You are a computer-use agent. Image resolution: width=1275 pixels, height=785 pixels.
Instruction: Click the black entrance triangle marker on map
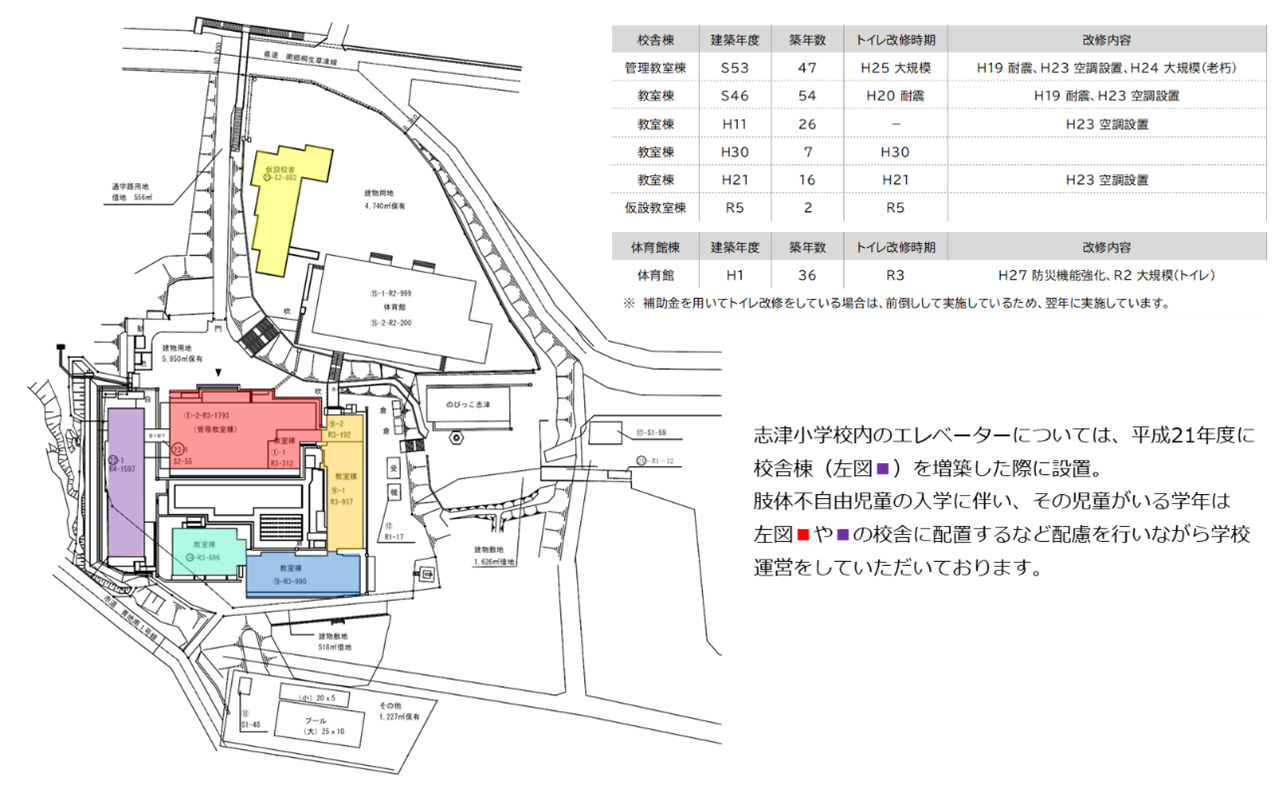[233, 372]
